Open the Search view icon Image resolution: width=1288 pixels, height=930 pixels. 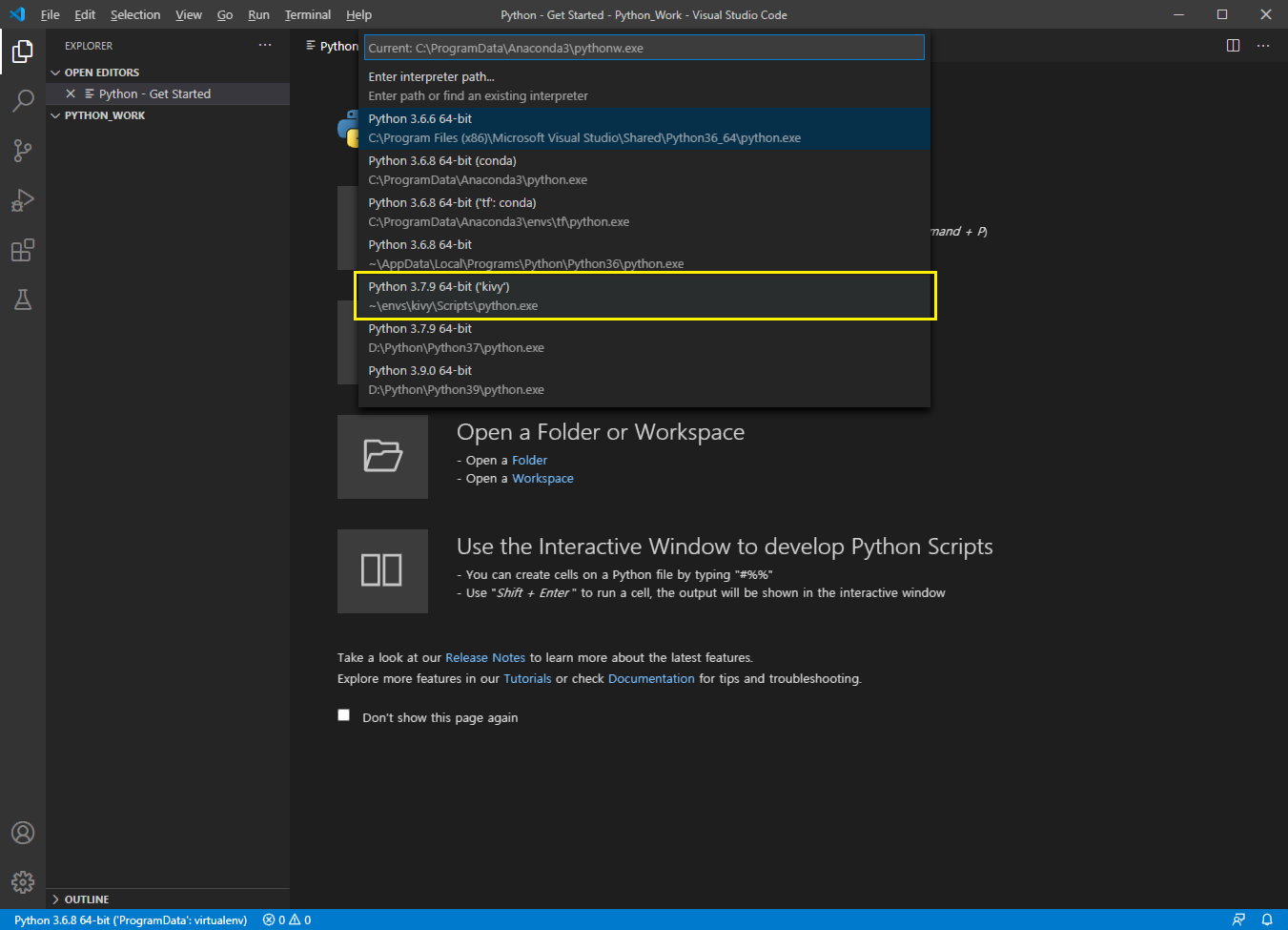23,100
